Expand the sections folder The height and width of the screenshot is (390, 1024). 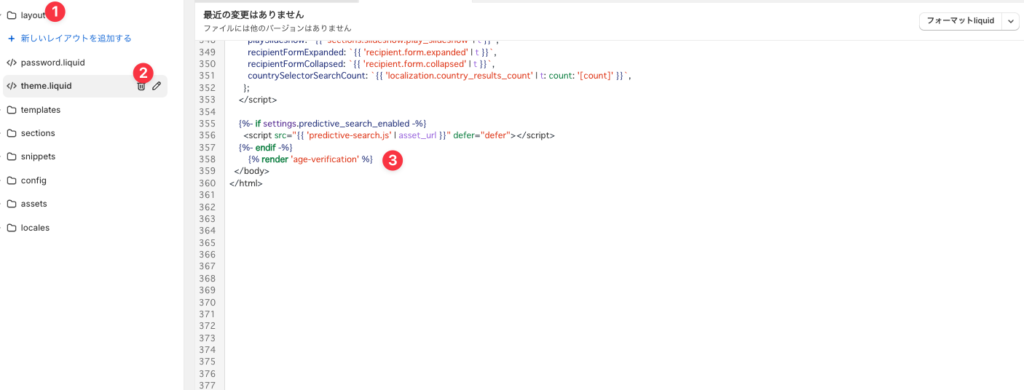[x=38, y=133]
